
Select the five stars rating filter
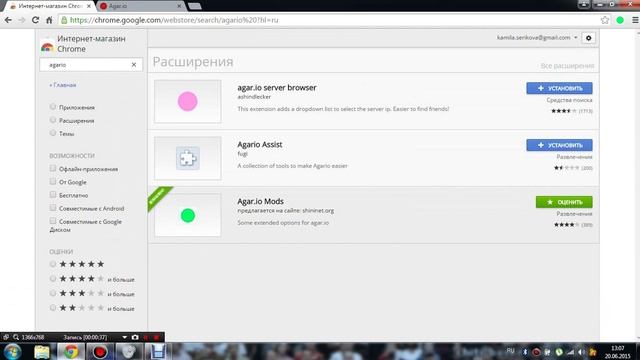click(x=53, y=264)
